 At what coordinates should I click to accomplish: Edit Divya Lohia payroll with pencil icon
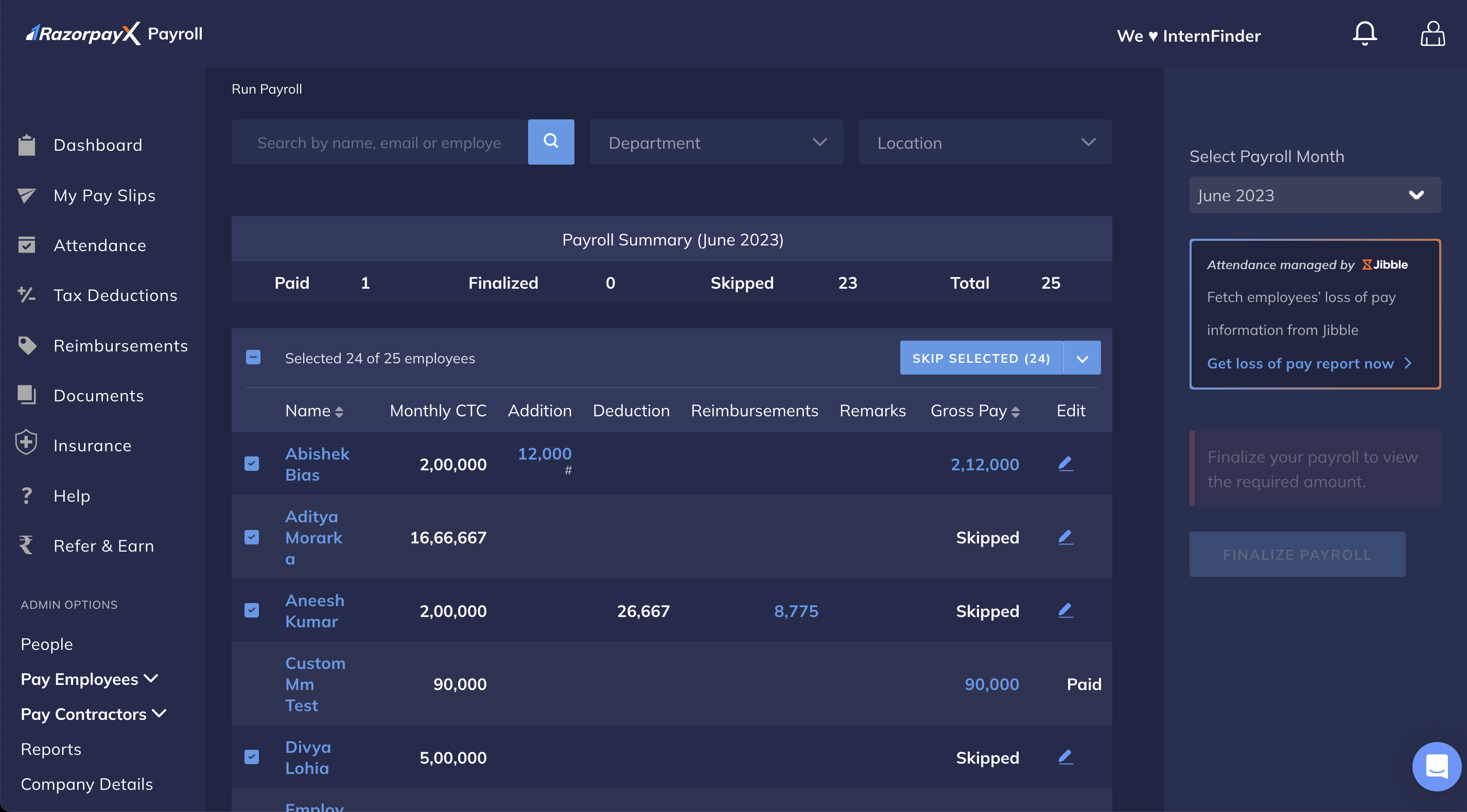click(x=1066, y=757)
